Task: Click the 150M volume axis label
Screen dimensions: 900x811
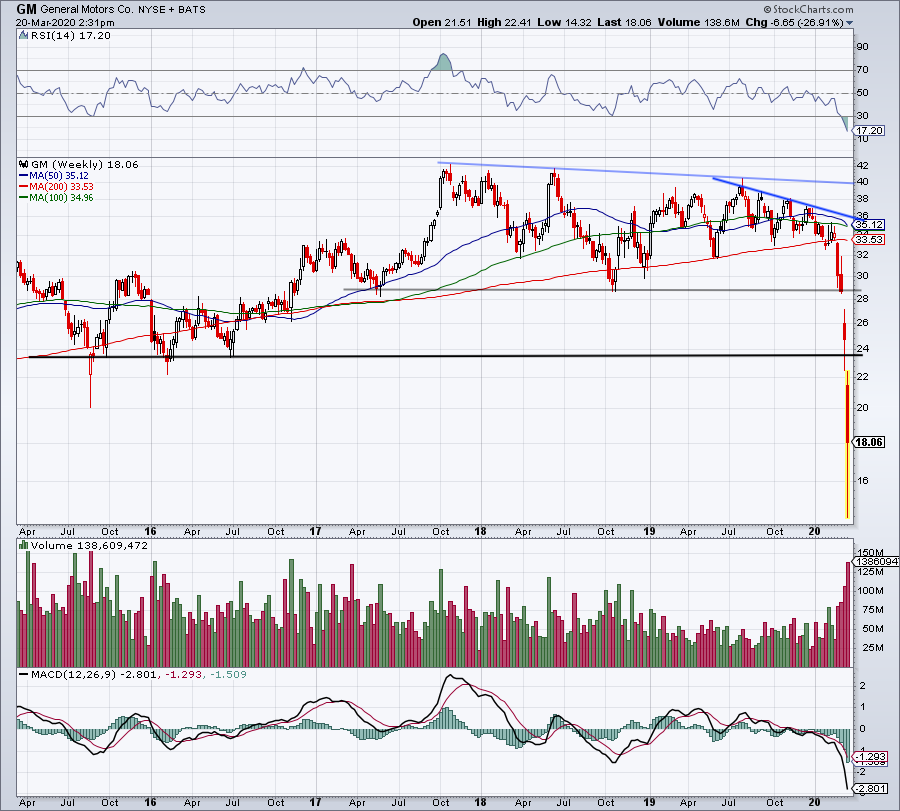Action: pyautogui.click(x=869, y=553)
